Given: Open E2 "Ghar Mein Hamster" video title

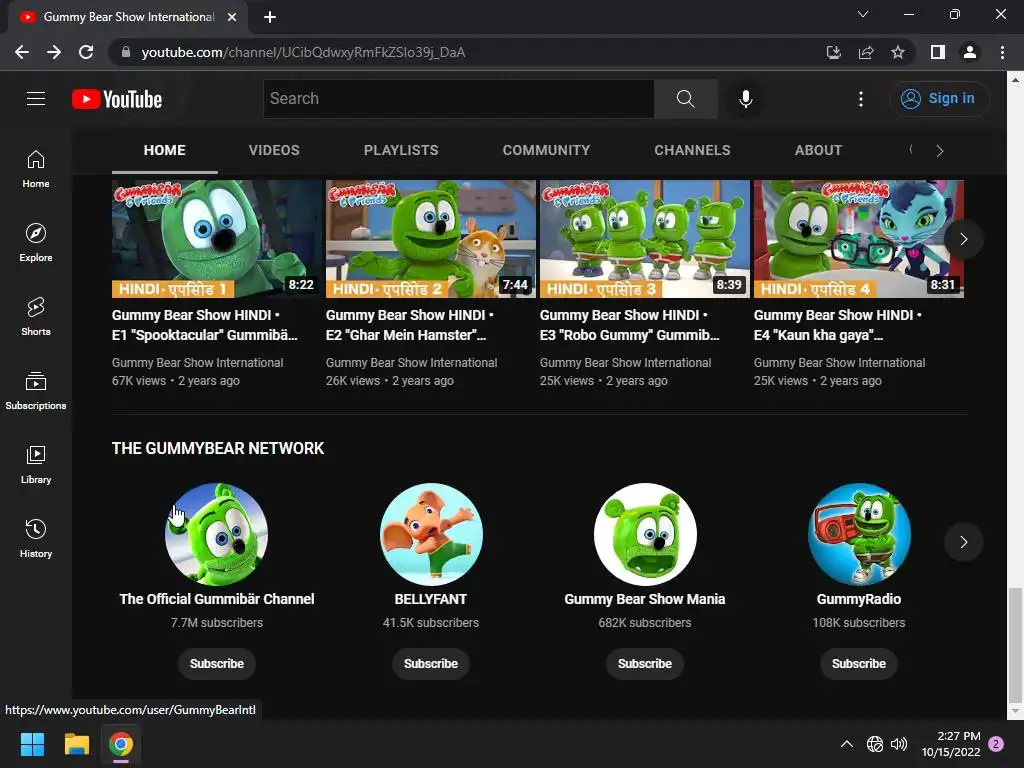Looking at the screenshot, I should pyautogui.click(x=410, y=325).
